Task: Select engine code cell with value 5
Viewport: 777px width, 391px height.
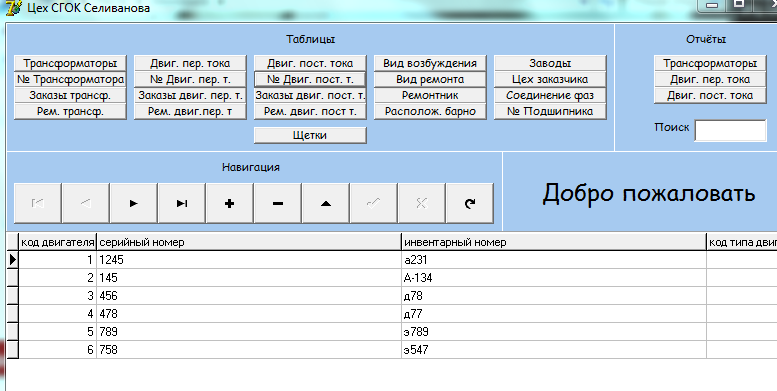Action: tap(57, 332)
